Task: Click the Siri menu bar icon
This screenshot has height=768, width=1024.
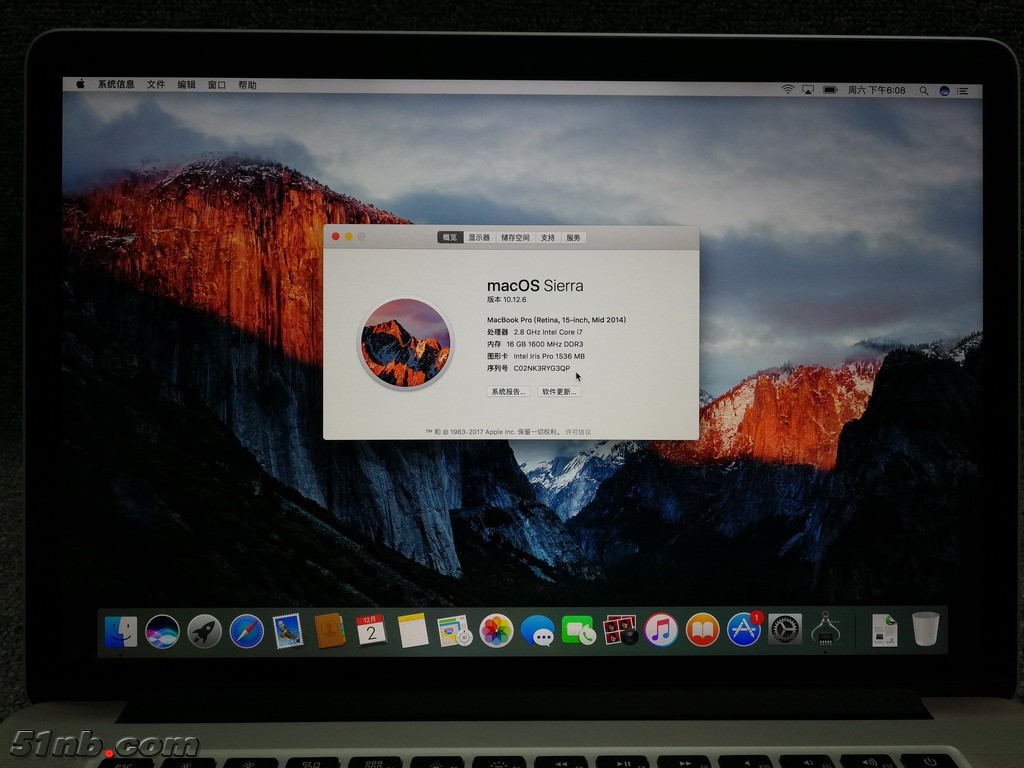Action: coord(944,91)
